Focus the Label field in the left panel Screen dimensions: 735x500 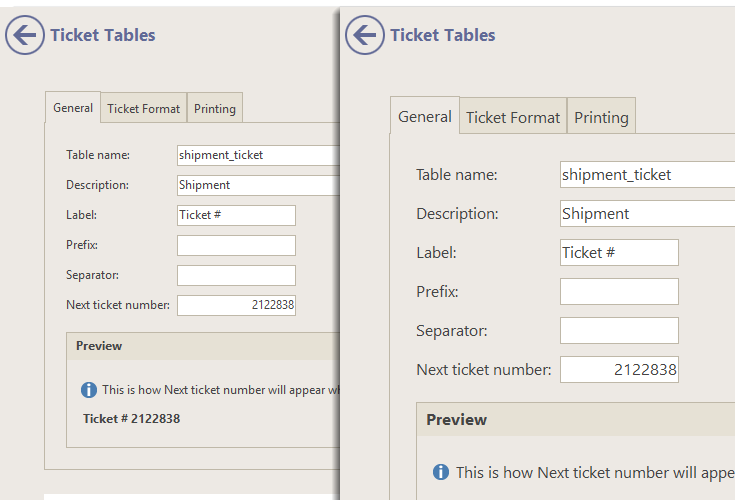tap(236, 215)
